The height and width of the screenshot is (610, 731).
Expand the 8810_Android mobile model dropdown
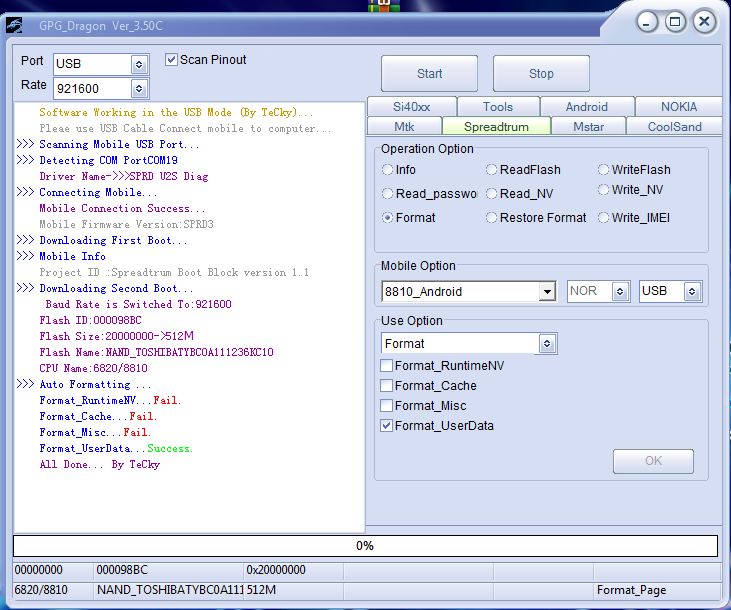[x=547, y=292]
